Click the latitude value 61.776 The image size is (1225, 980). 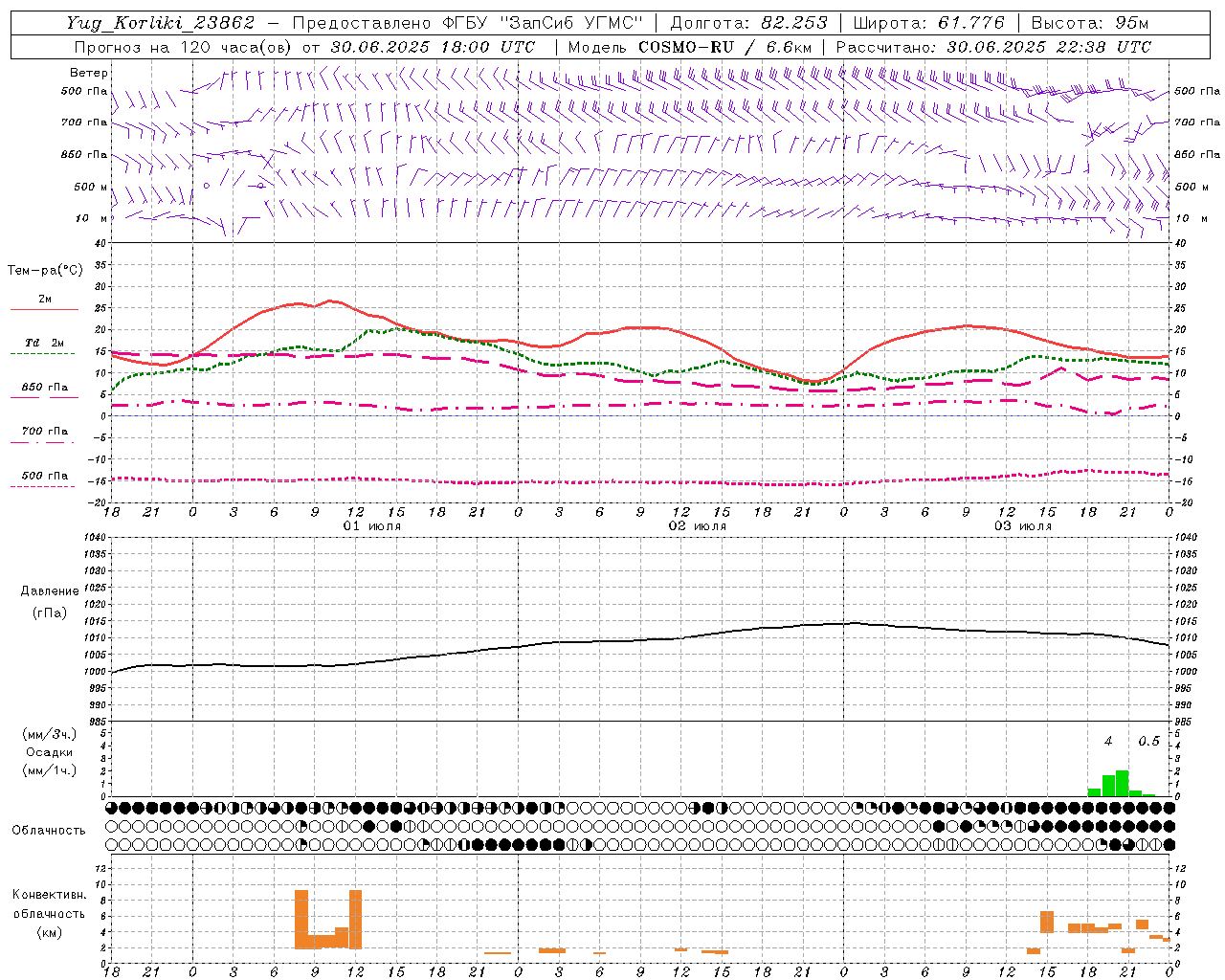(x=970, y=23)
